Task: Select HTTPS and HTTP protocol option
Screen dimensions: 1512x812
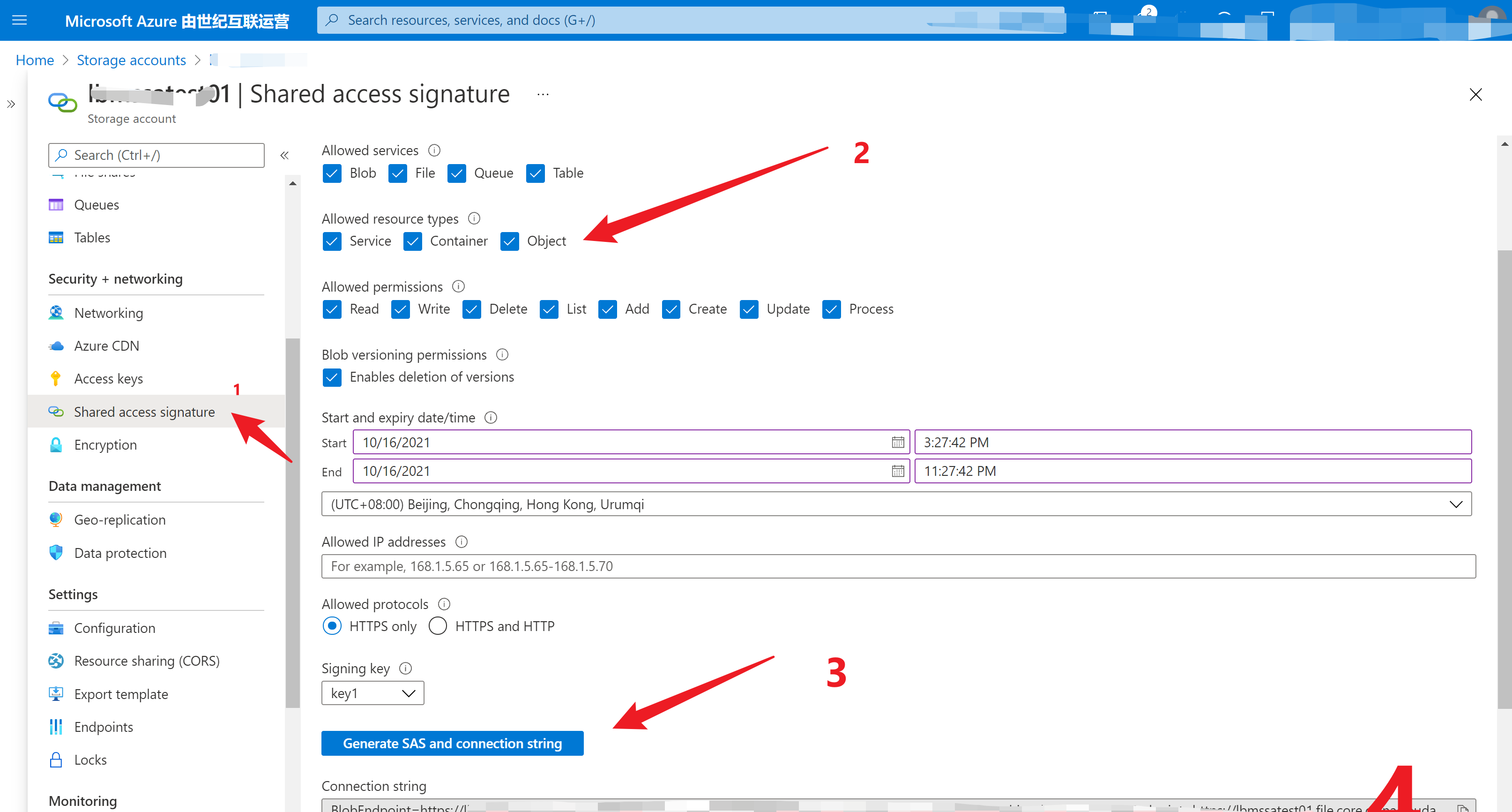Action: pos(437,626)
